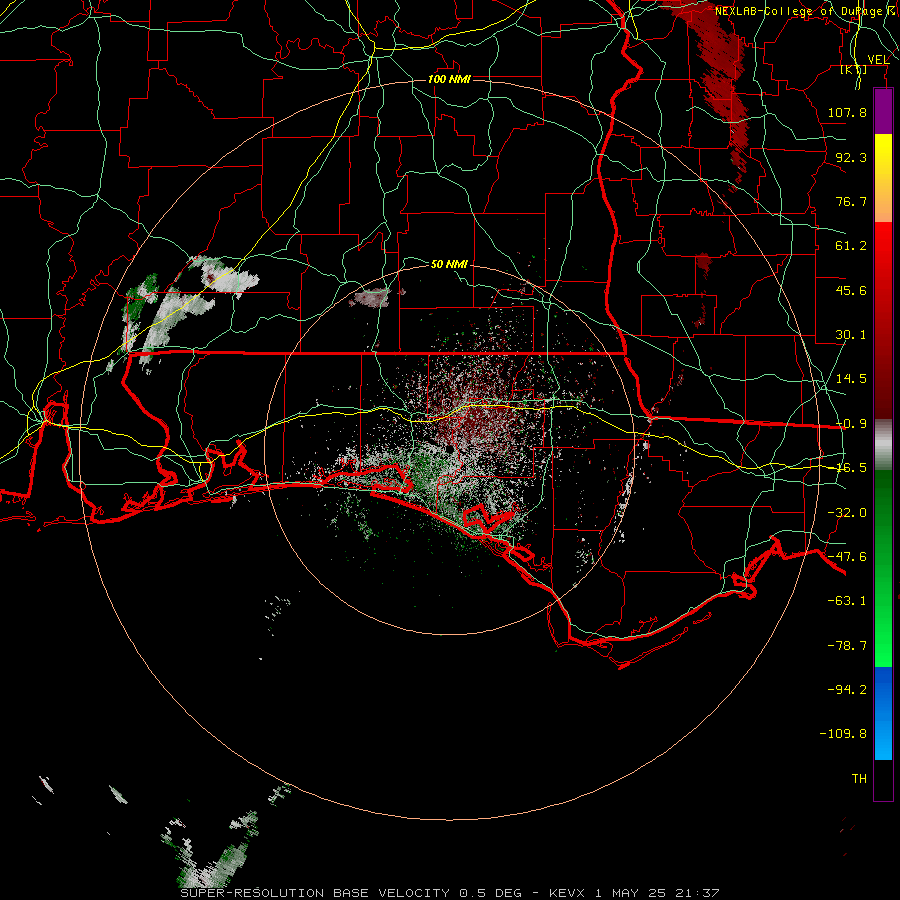
Task: Click the TH legend label
Action: [x=859, y=778]
